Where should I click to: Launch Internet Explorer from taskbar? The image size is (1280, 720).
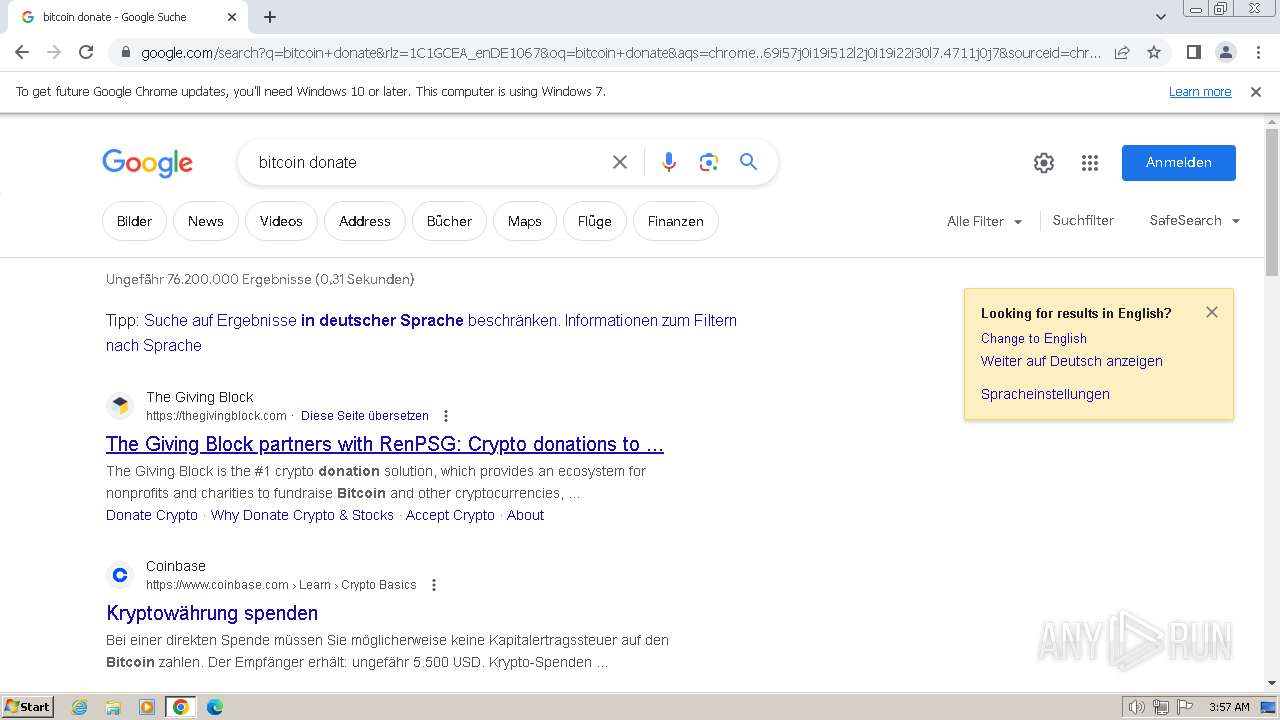pos(80,707)
